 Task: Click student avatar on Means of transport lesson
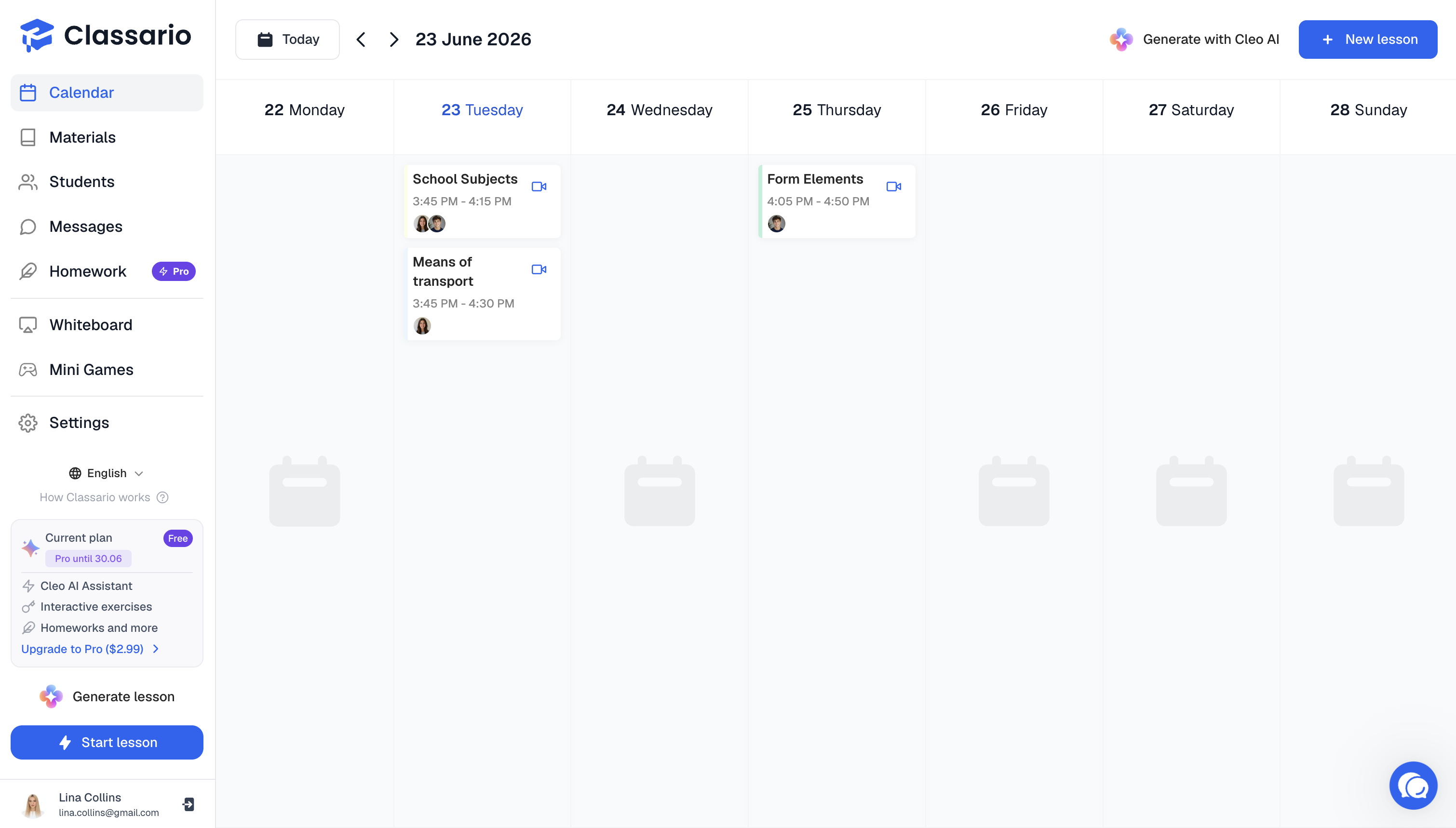pos(422,326)
